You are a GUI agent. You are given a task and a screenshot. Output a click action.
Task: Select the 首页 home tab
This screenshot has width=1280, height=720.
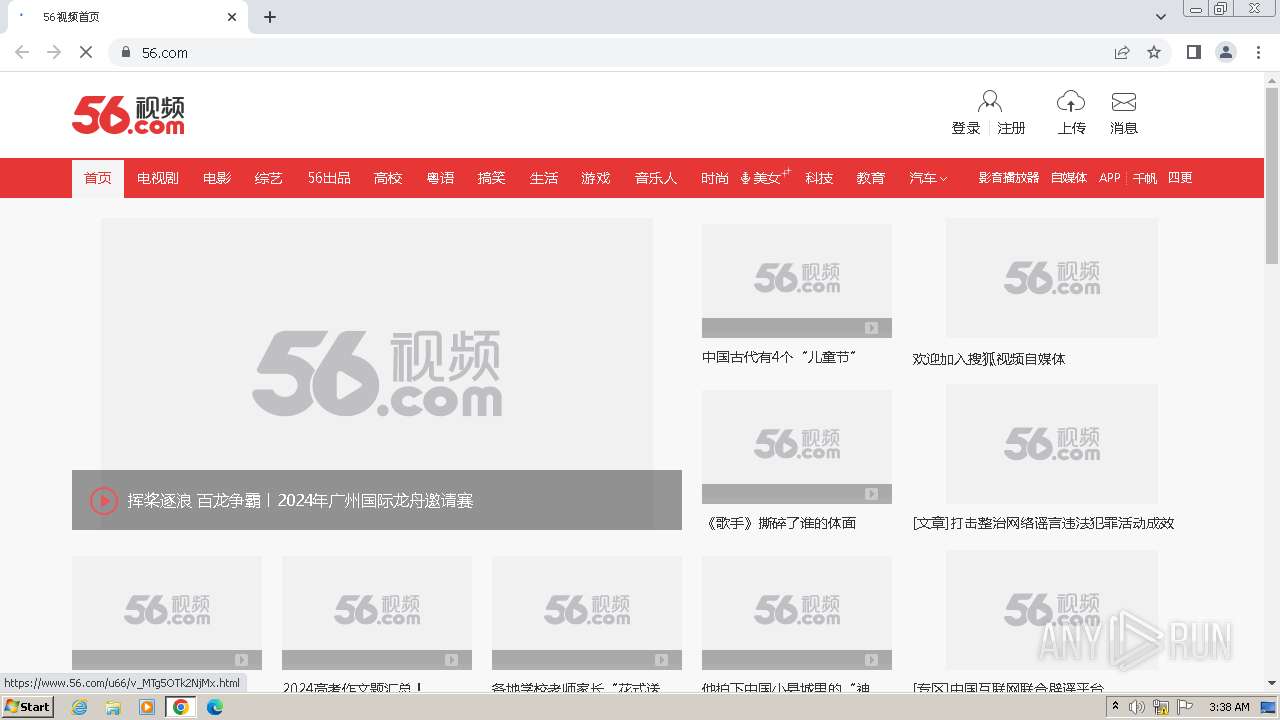click(98, 178)
